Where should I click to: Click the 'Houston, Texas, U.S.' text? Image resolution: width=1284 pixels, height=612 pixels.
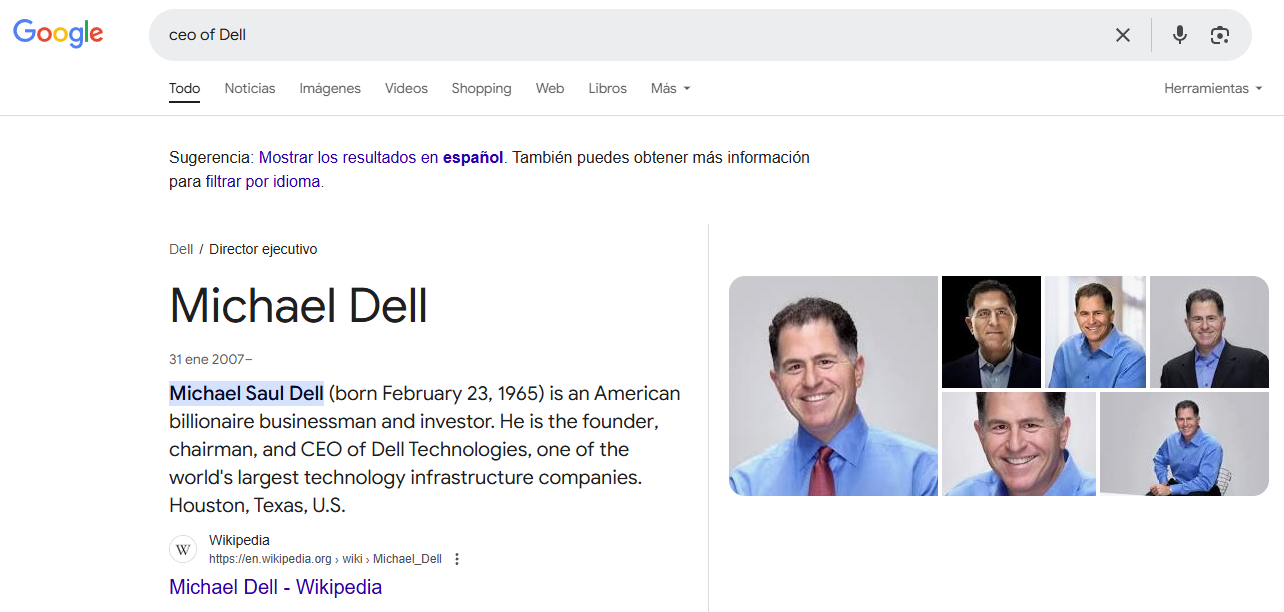click(x=257, y=505)
